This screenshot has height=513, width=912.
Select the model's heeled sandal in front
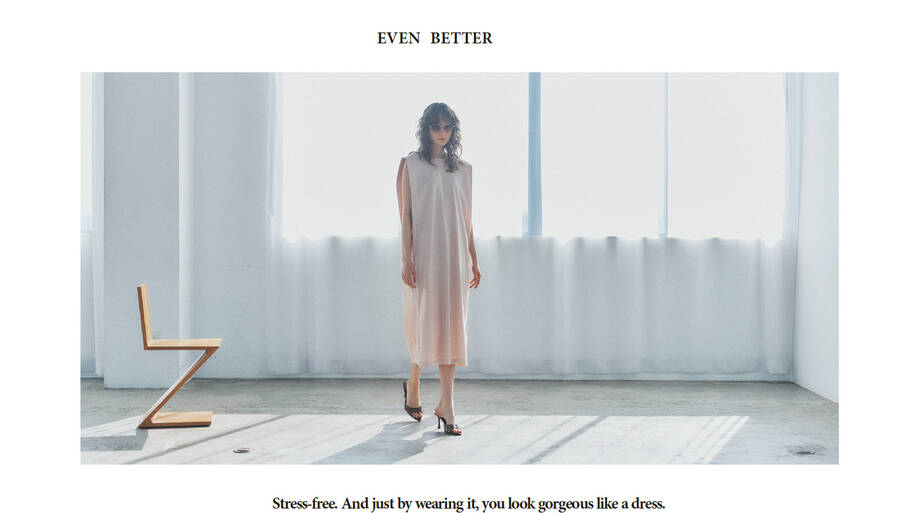coord(448,423)
